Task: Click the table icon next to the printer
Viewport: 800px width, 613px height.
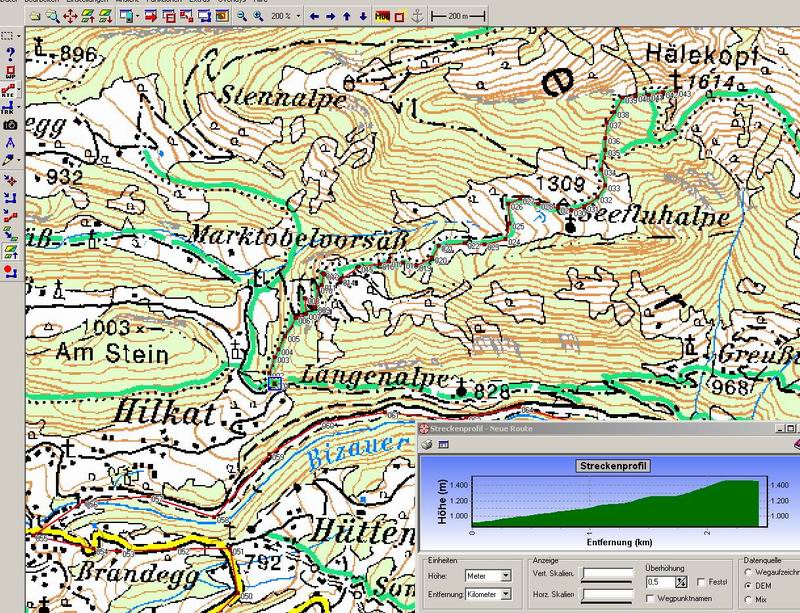Action: (x=442, y=445)
